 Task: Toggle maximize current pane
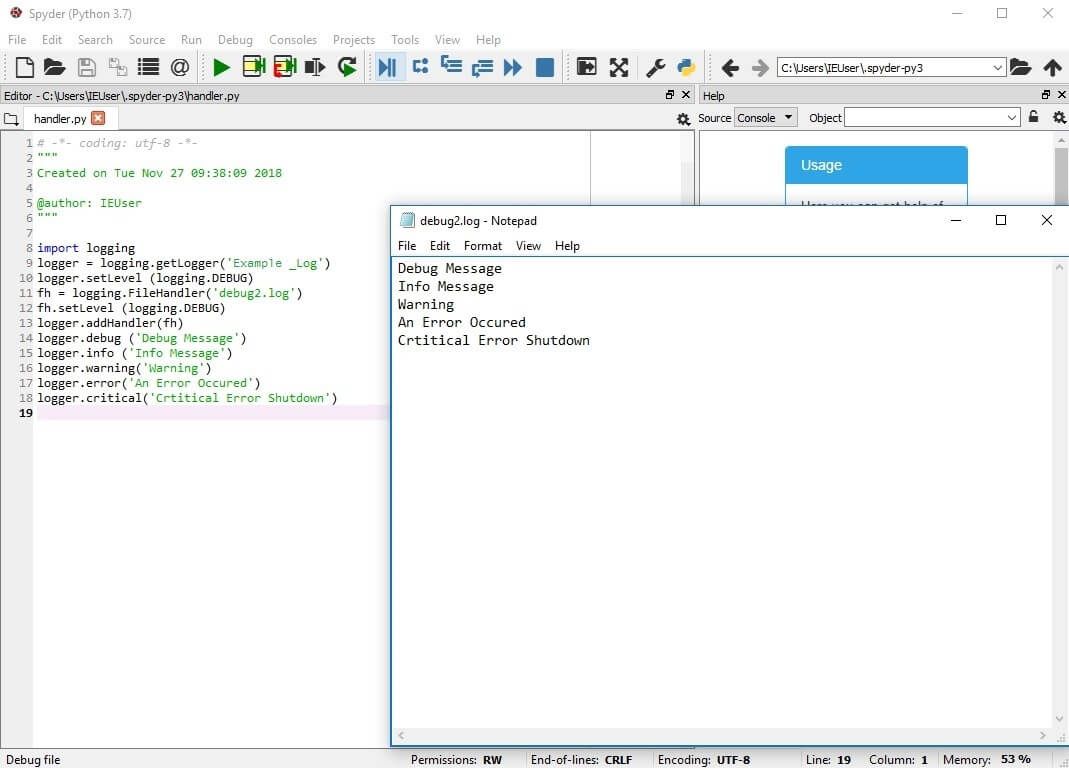(x=618, y=67)
